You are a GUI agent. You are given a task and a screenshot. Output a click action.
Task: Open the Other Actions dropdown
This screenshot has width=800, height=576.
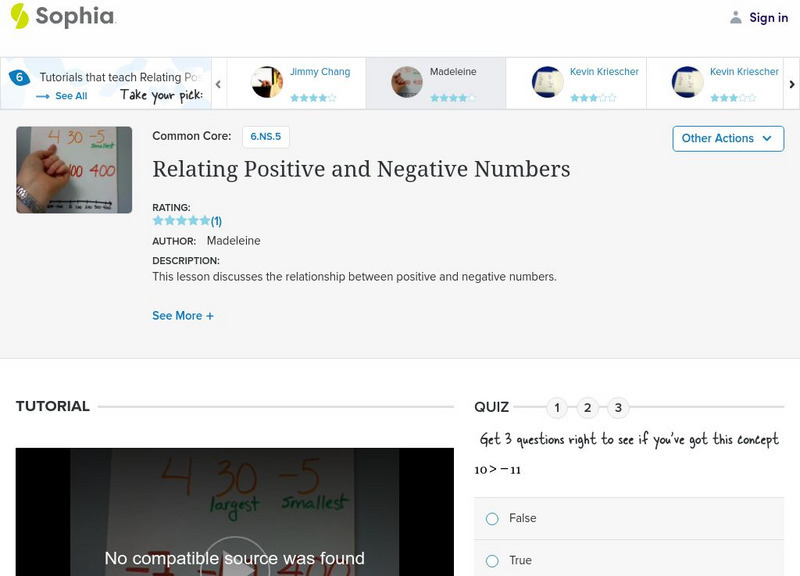(x=727, y=138)
